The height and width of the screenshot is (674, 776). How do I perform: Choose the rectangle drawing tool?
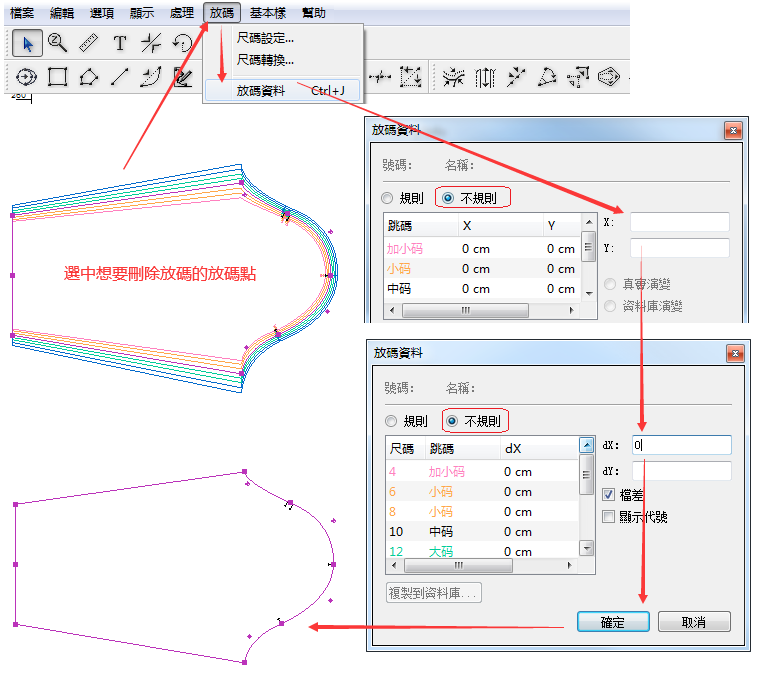(57, 76)
